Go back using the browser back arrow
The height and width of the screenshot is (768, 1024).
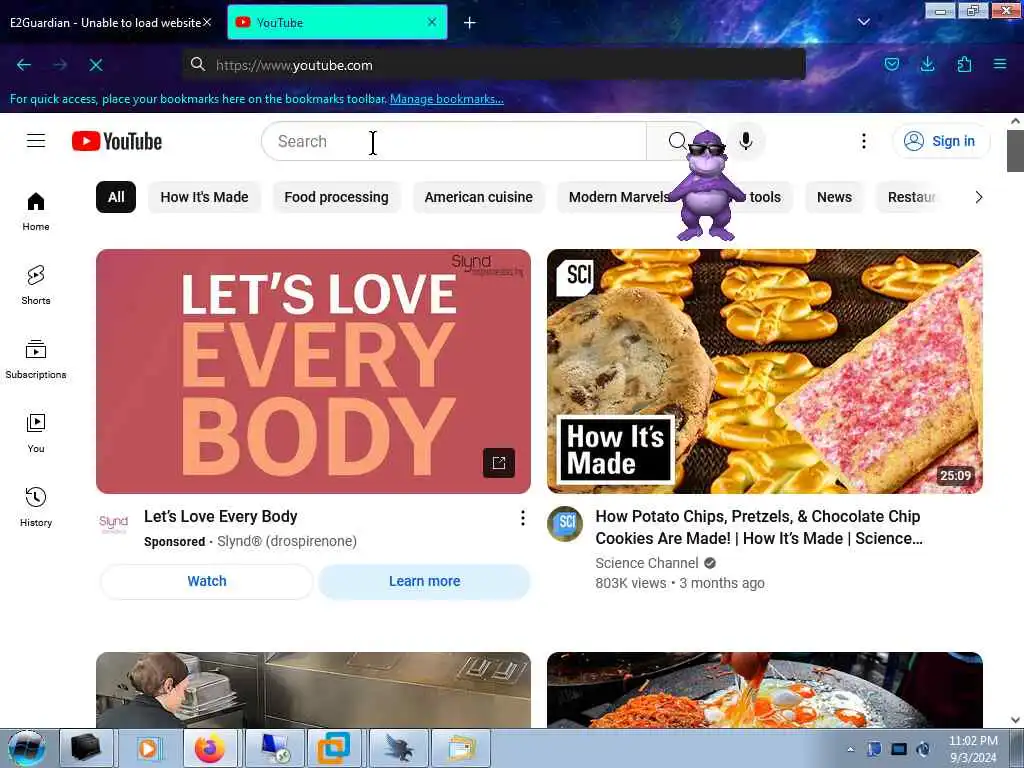click(x=24, y=65)
